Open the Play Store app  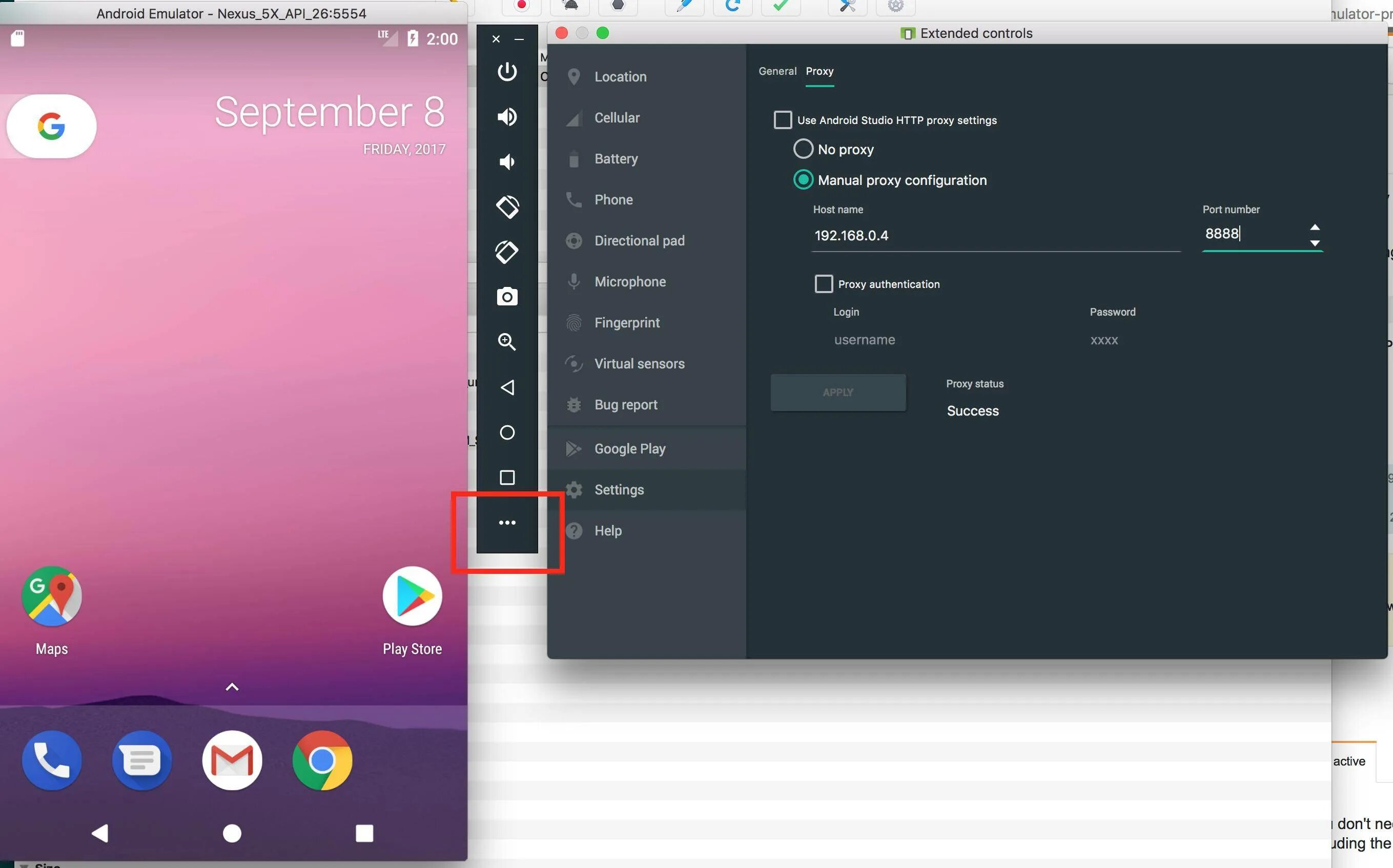click(x=412, y=597)
